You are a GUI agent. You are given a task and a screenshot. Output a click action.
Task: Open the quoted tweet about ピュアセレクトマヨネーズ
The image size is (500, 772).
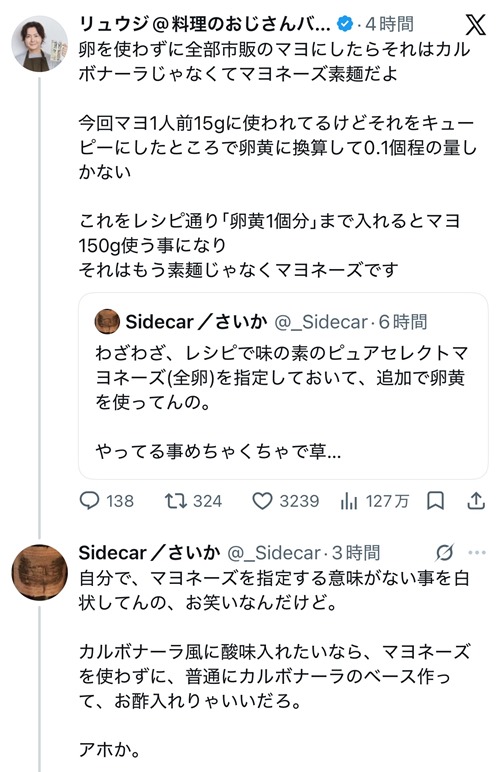283,386
